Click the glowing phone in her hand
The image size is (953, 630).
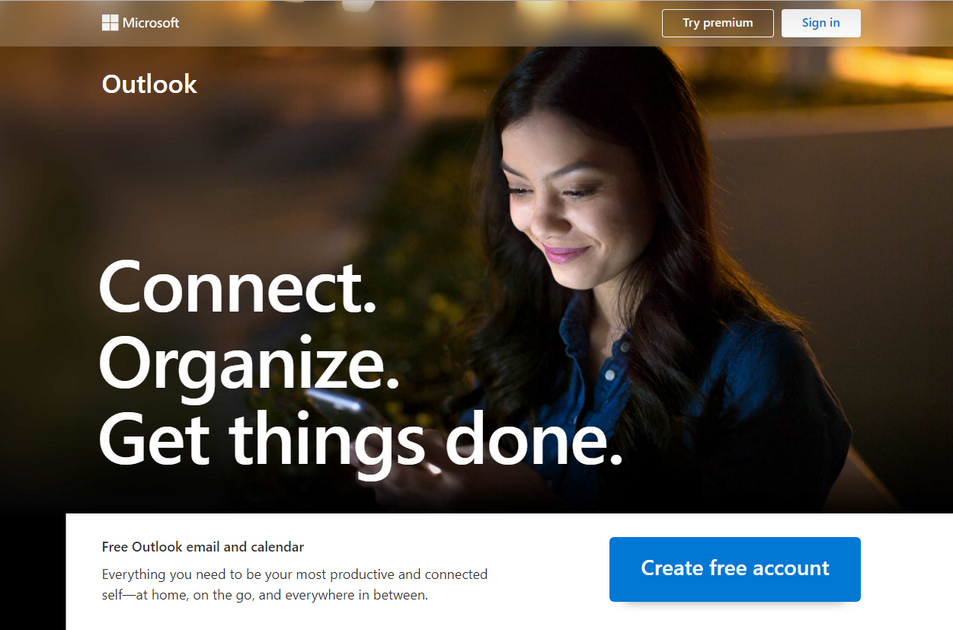coord(340,407)
